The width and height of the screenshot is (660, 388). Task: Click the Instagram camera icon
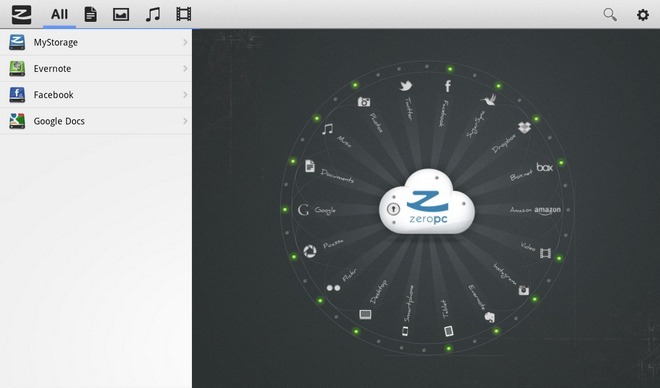coord(524,290)
